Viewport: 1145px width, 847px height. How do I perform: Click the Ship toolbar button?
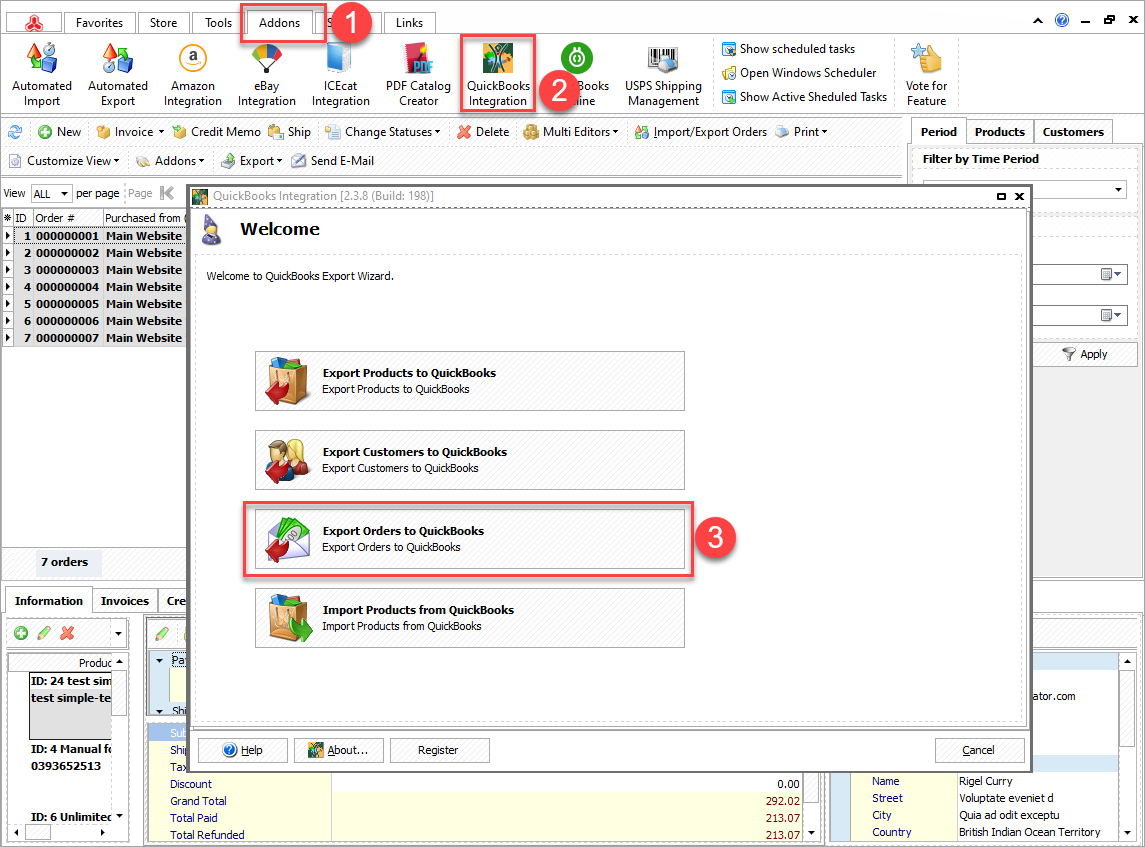(x=290, y=132)
